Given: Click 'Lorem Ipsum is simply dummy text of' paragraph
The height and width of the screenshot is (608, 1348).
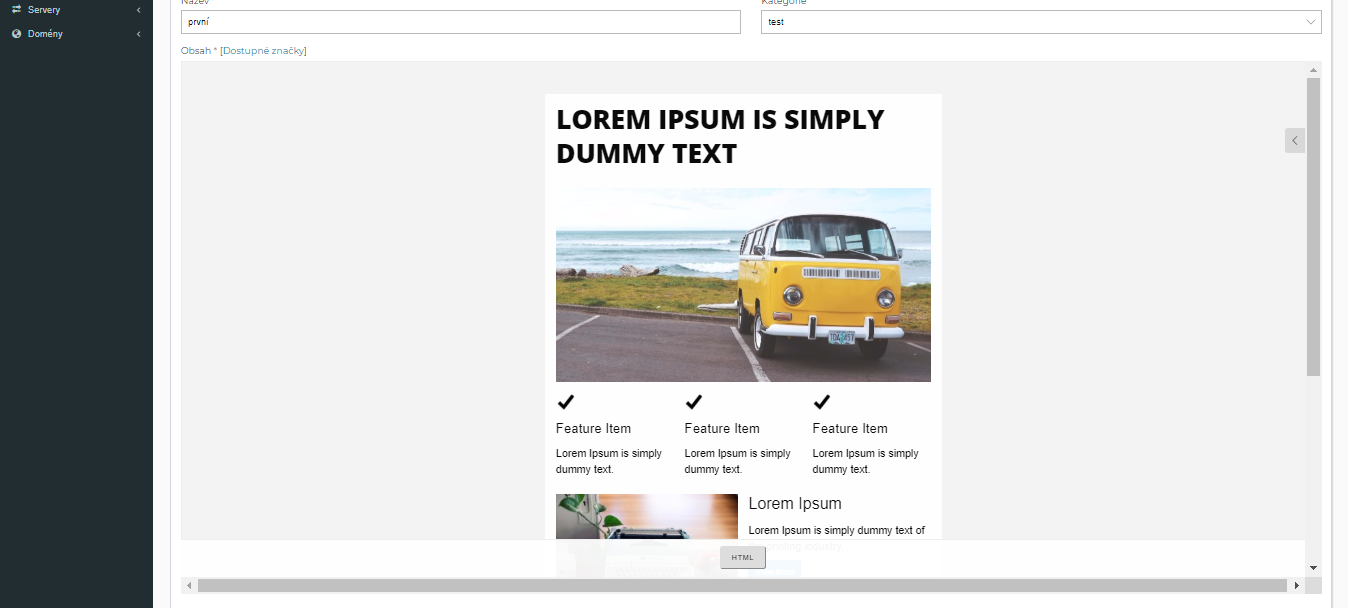Looking at the screenshot, I should (837, 531).
